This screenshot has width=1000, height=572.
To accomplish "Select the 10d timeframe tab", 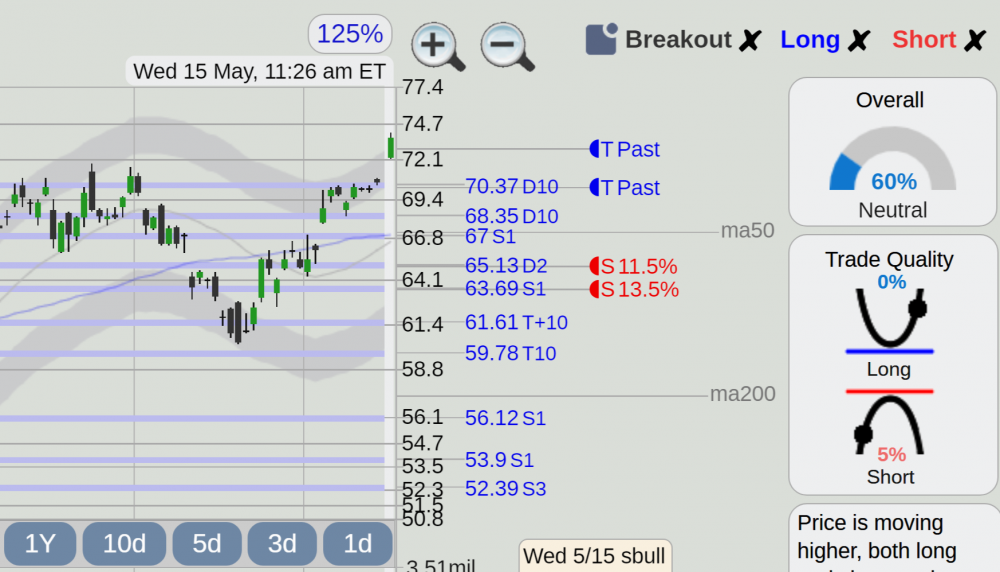I will pos(124,543).
